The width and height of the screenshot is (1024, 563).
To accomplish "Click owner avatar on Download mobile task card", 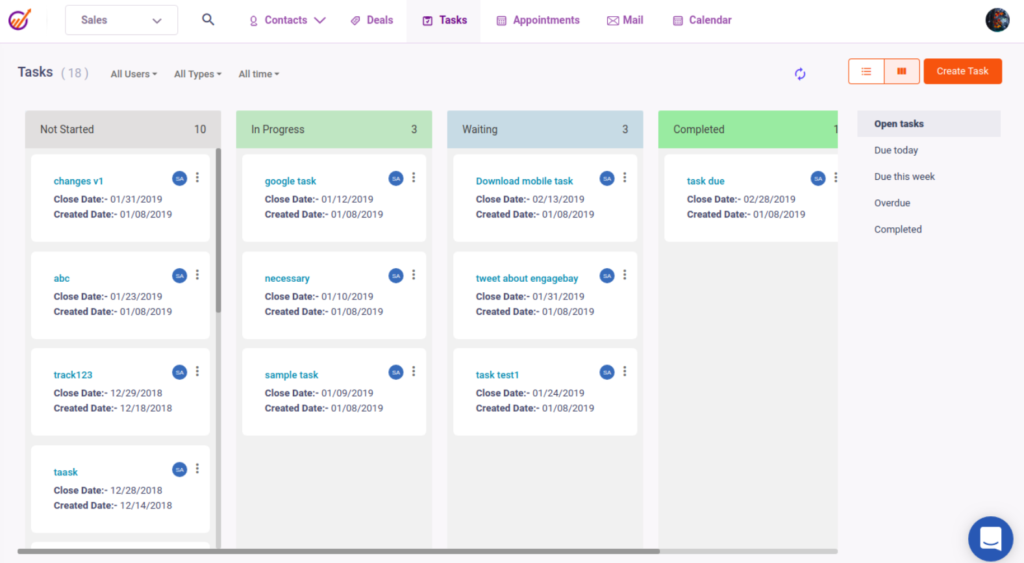I will [607, 178].
